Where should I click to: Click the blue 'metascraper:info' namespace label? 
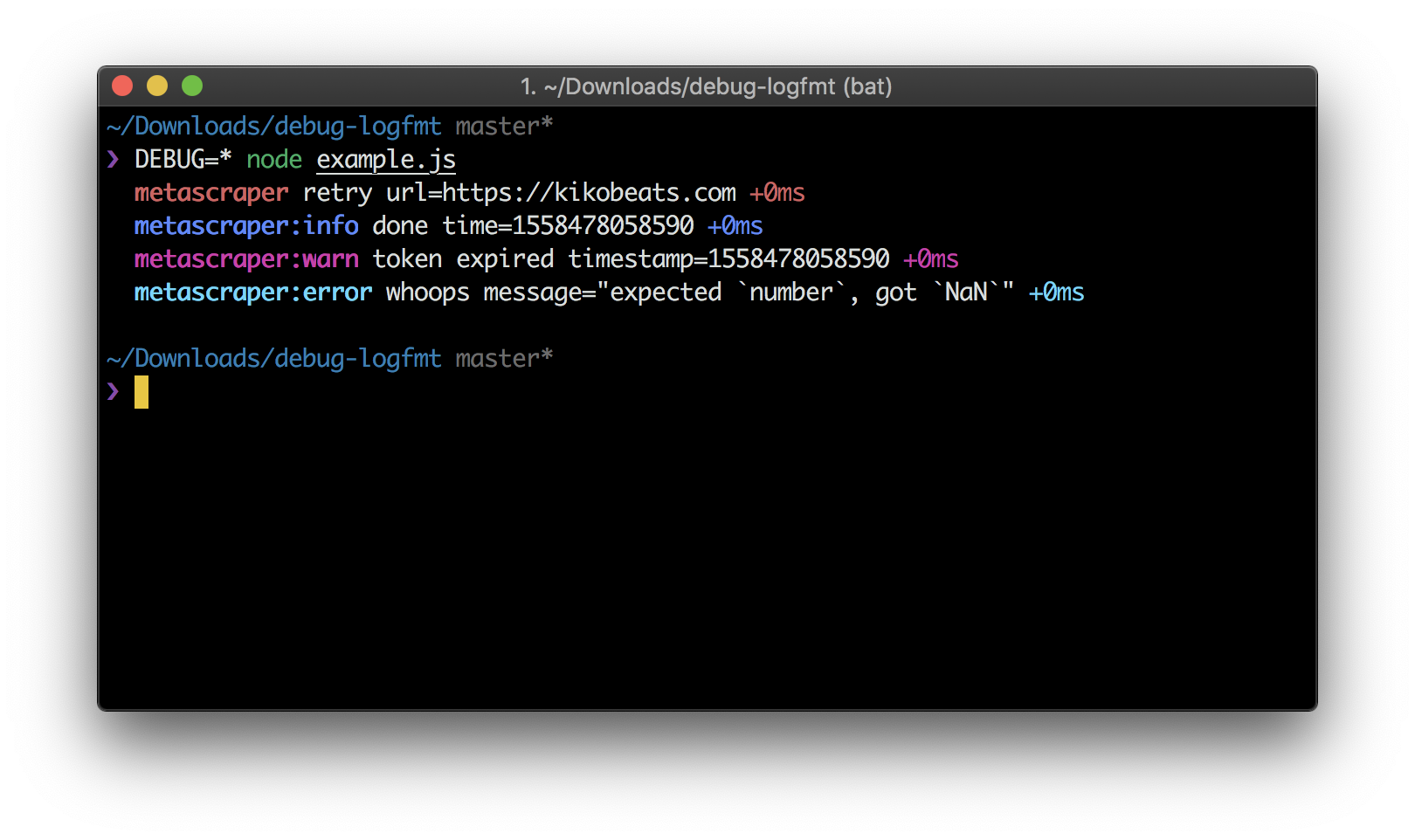tap(246, 226)
